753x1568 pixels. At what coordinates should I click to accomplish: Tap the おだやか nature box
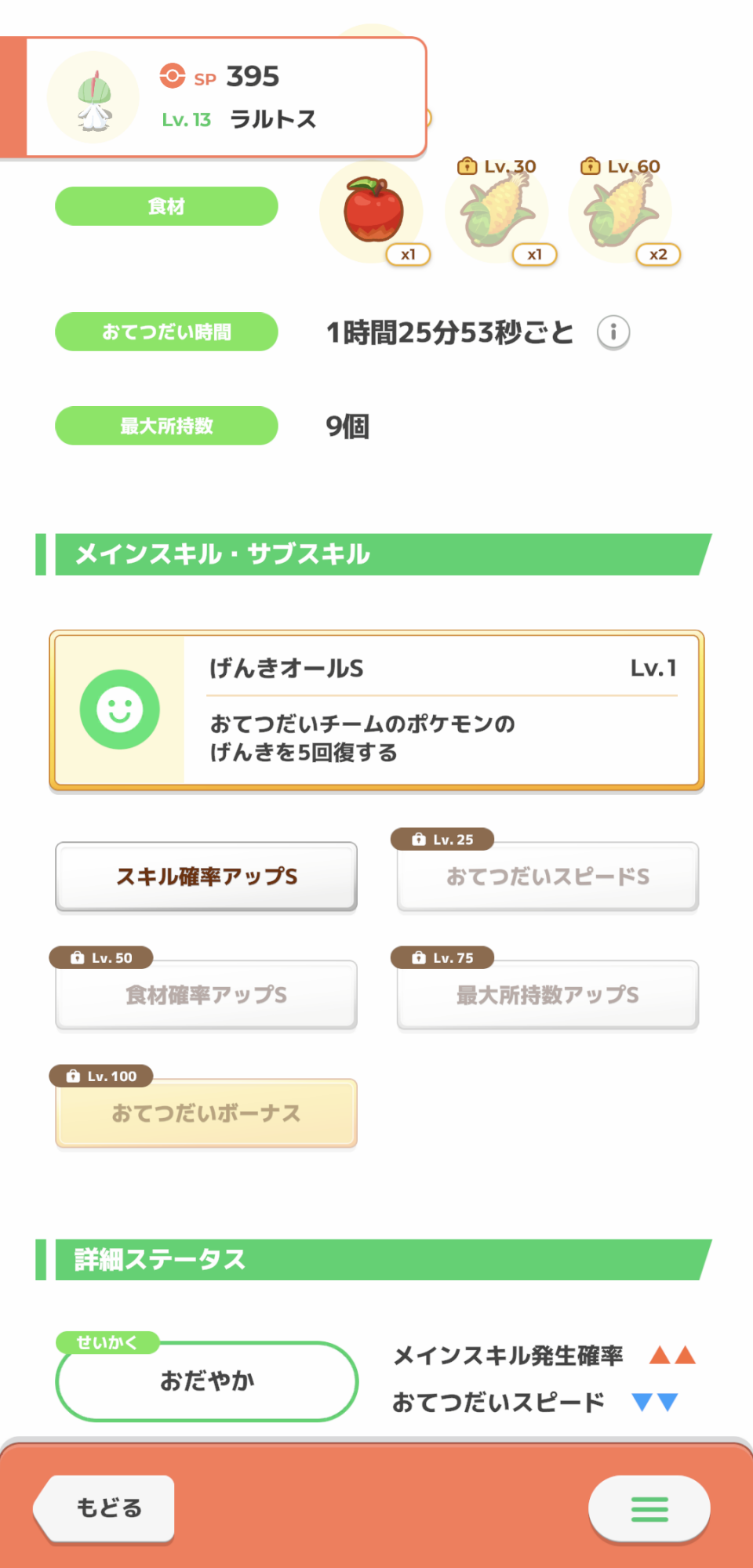[x=207, y=1381]
